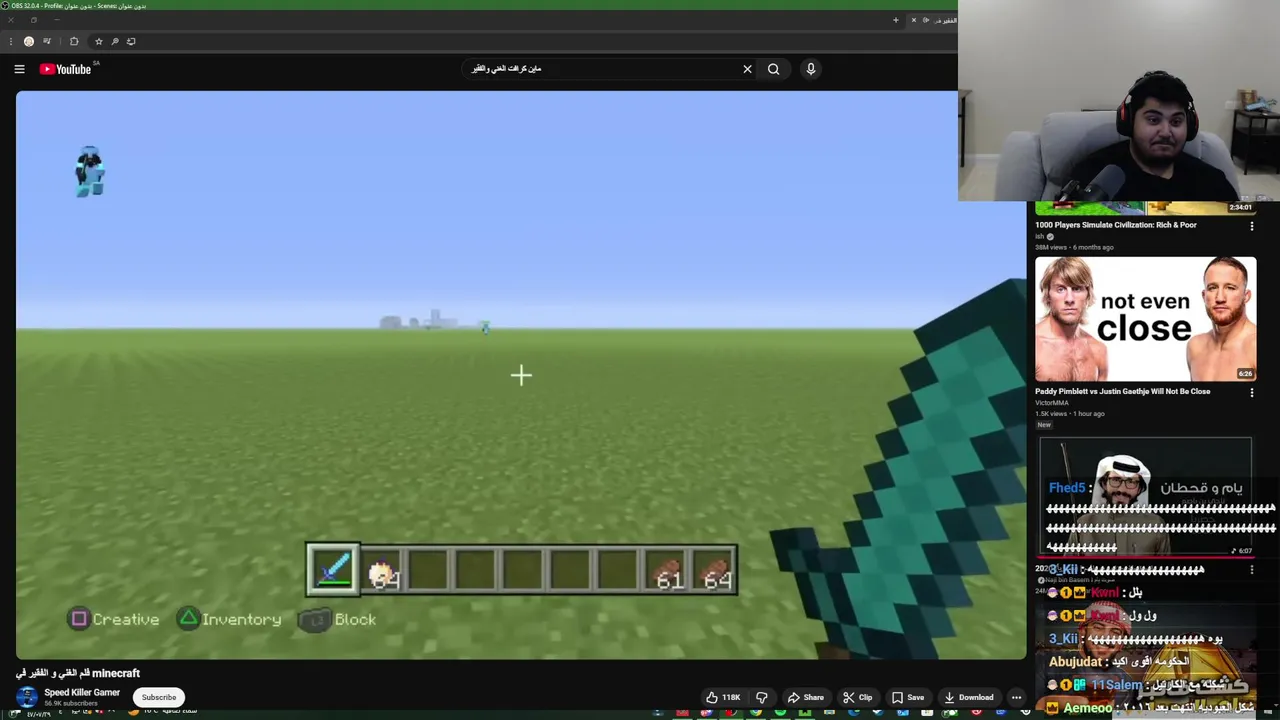Save the video to a playlist
This screenshot has width=1280, height=720.
908,697
